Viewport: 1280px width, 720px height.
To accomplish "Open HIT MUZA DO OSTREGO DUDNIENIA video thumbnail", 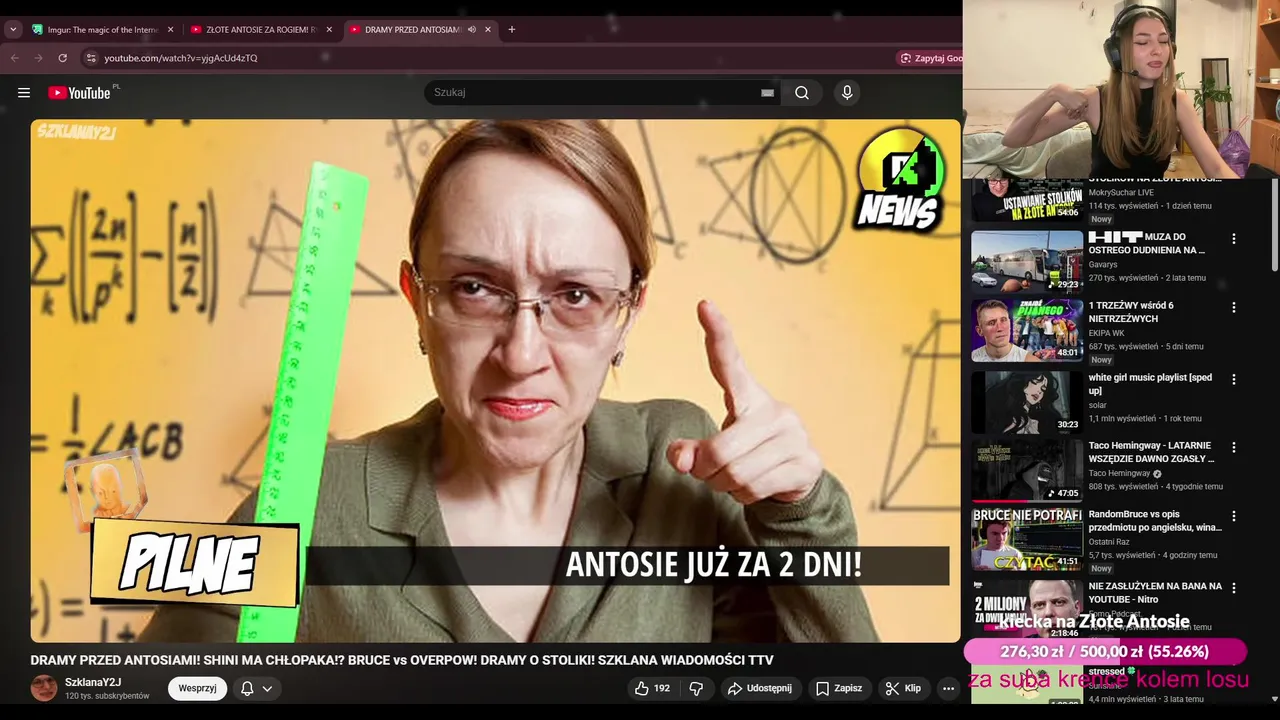I will coord(1027,262).
